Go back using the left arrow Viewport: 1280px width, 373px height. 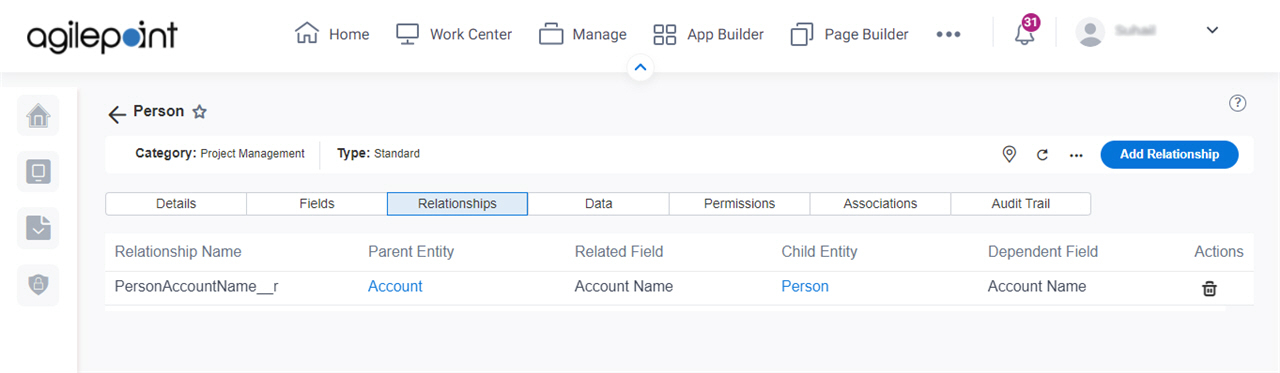click(117, 114)
